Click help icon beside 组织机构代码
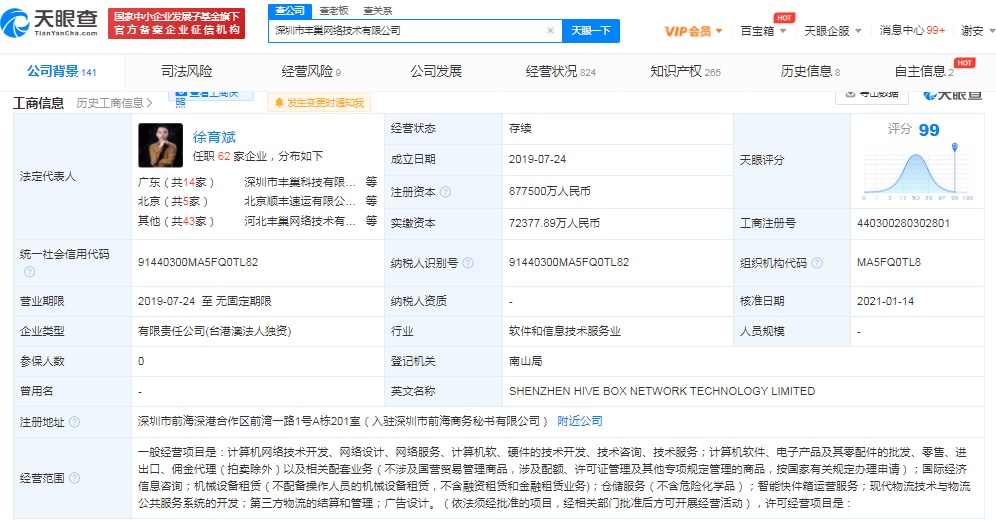996x520 pixels. [x=817, y=263]
